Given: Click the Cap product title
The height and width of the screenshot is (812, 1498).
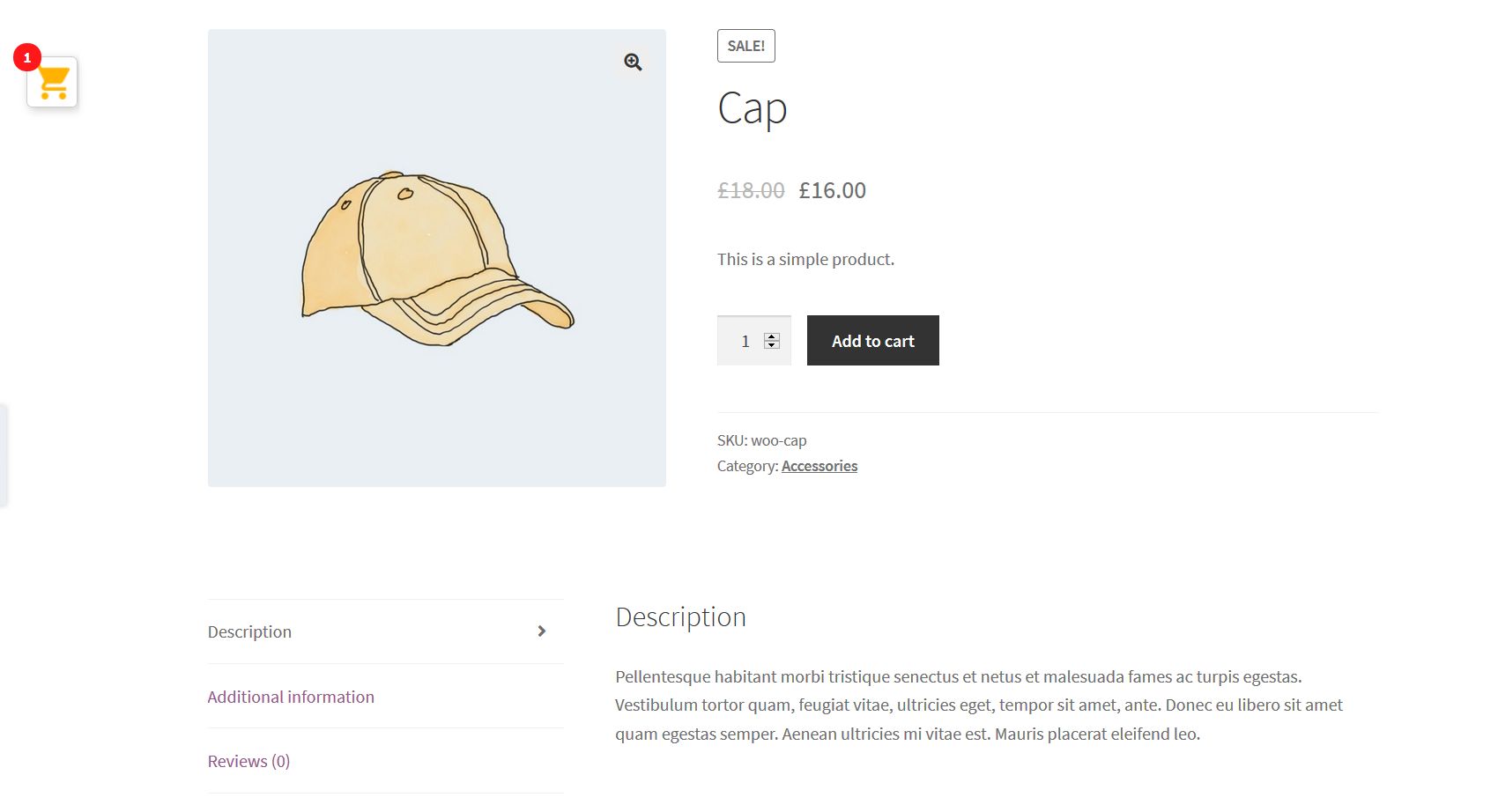Looking at the screenshot, I should pyautogui.click(x=753, y=109).
